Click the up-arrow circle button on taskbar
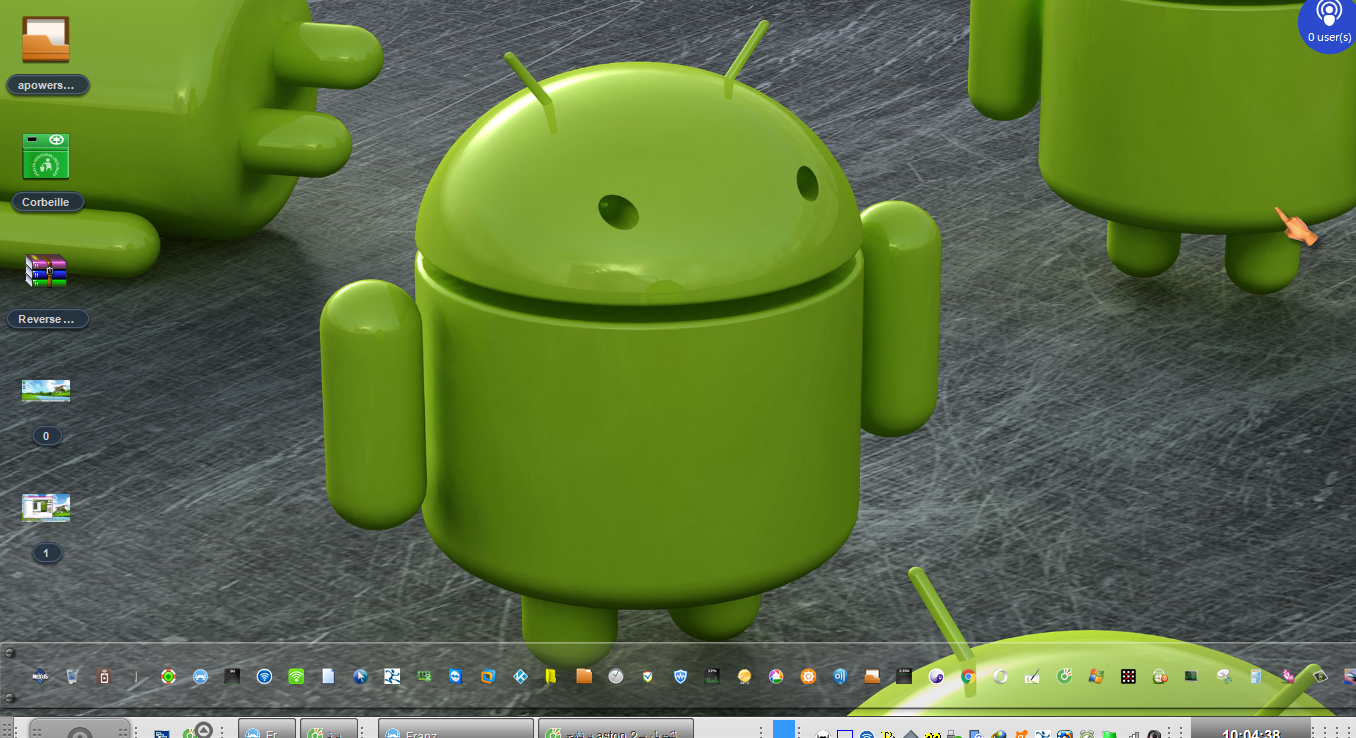Screen dimensions: 1356x738 [x=204, y=730]
